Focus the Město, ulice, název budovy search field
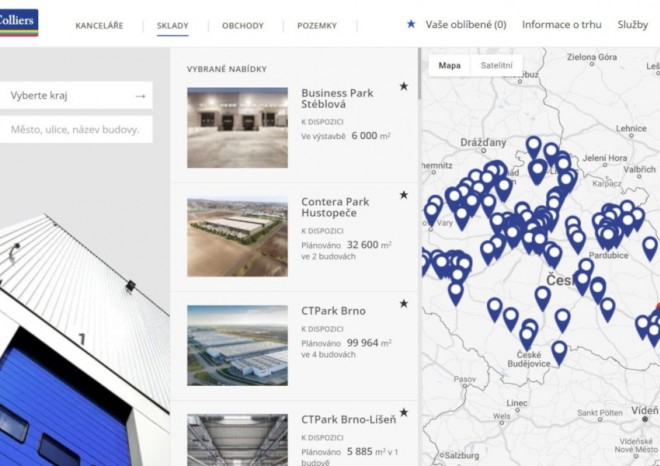 click(x=76, y=130)
